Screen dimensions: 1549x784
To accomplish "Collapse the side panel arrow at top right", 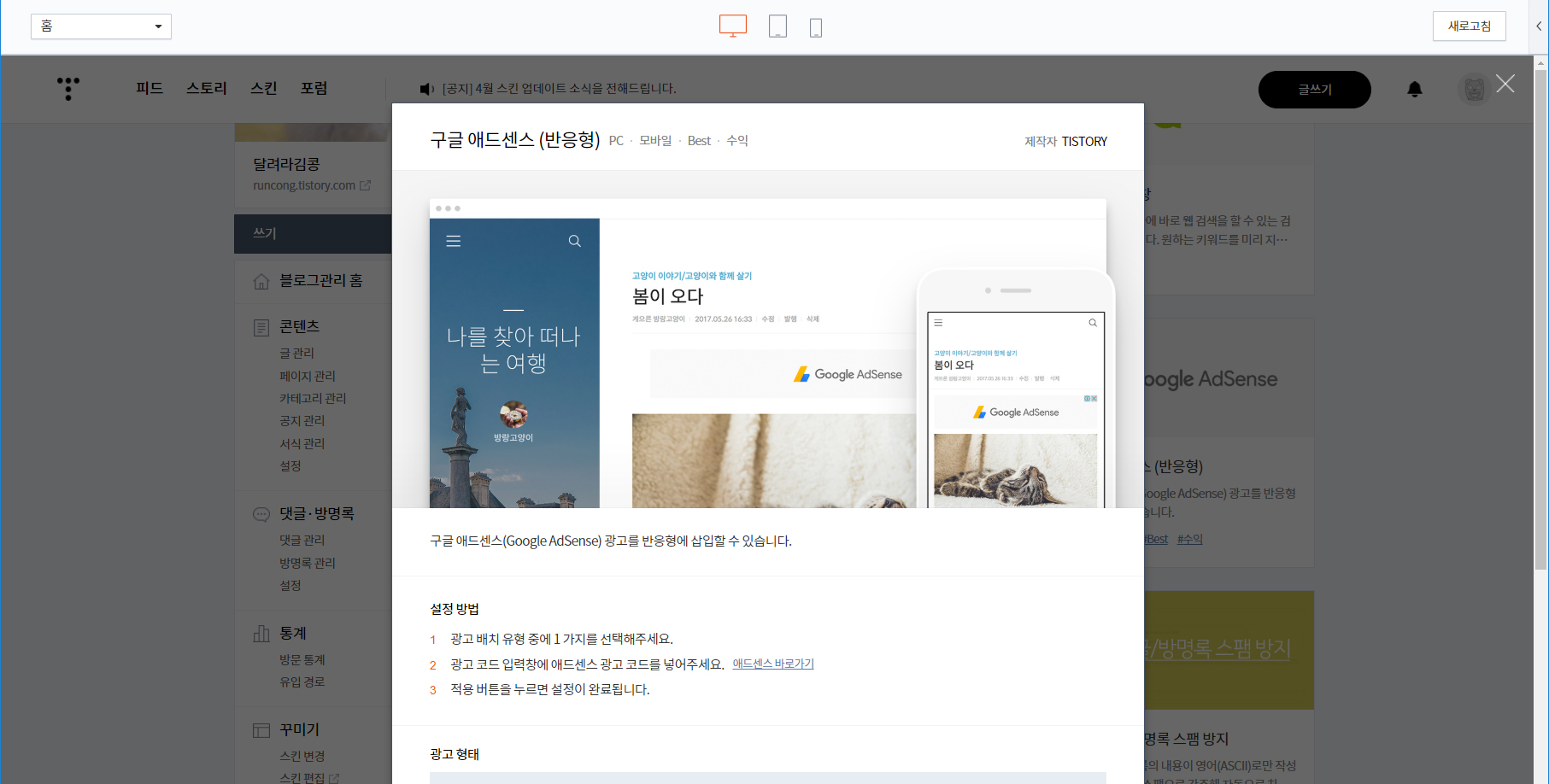I will (1539, 26).
